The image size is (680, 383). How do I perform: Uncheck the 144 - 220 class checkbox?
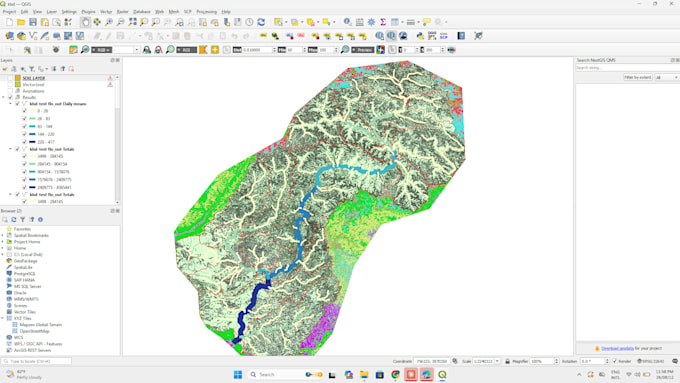[24, 134]
